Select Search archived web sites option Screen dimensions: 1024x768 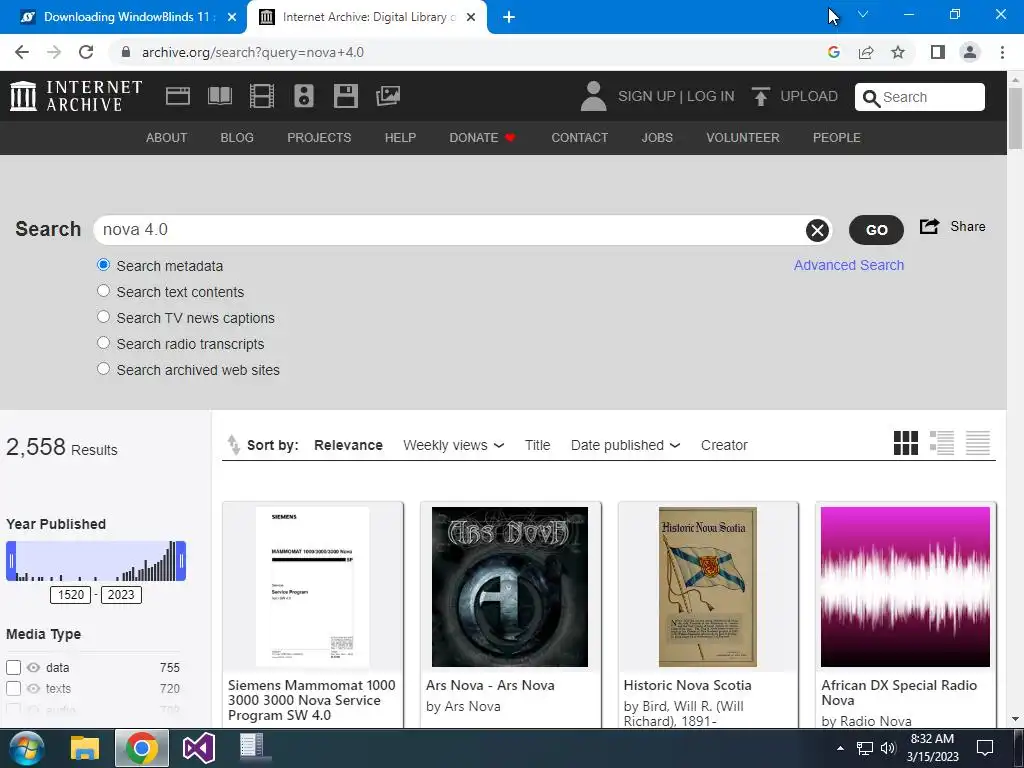click(x=103, y=368)
